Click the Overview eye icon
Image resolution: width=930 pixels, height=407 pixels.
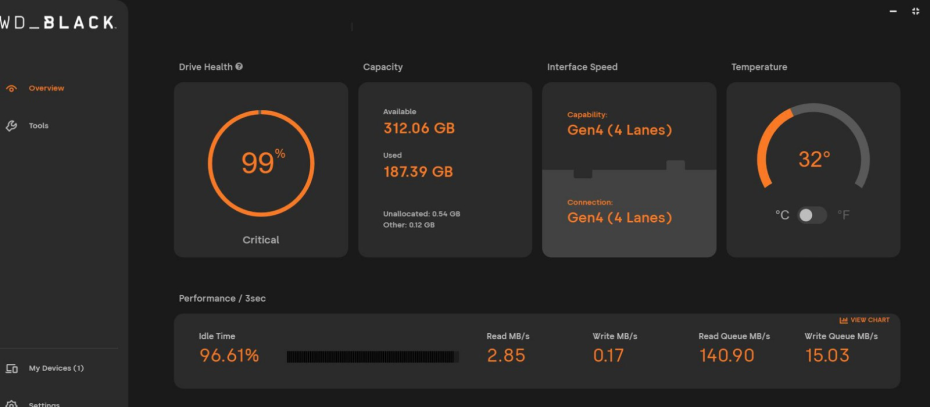coord(11,88)
